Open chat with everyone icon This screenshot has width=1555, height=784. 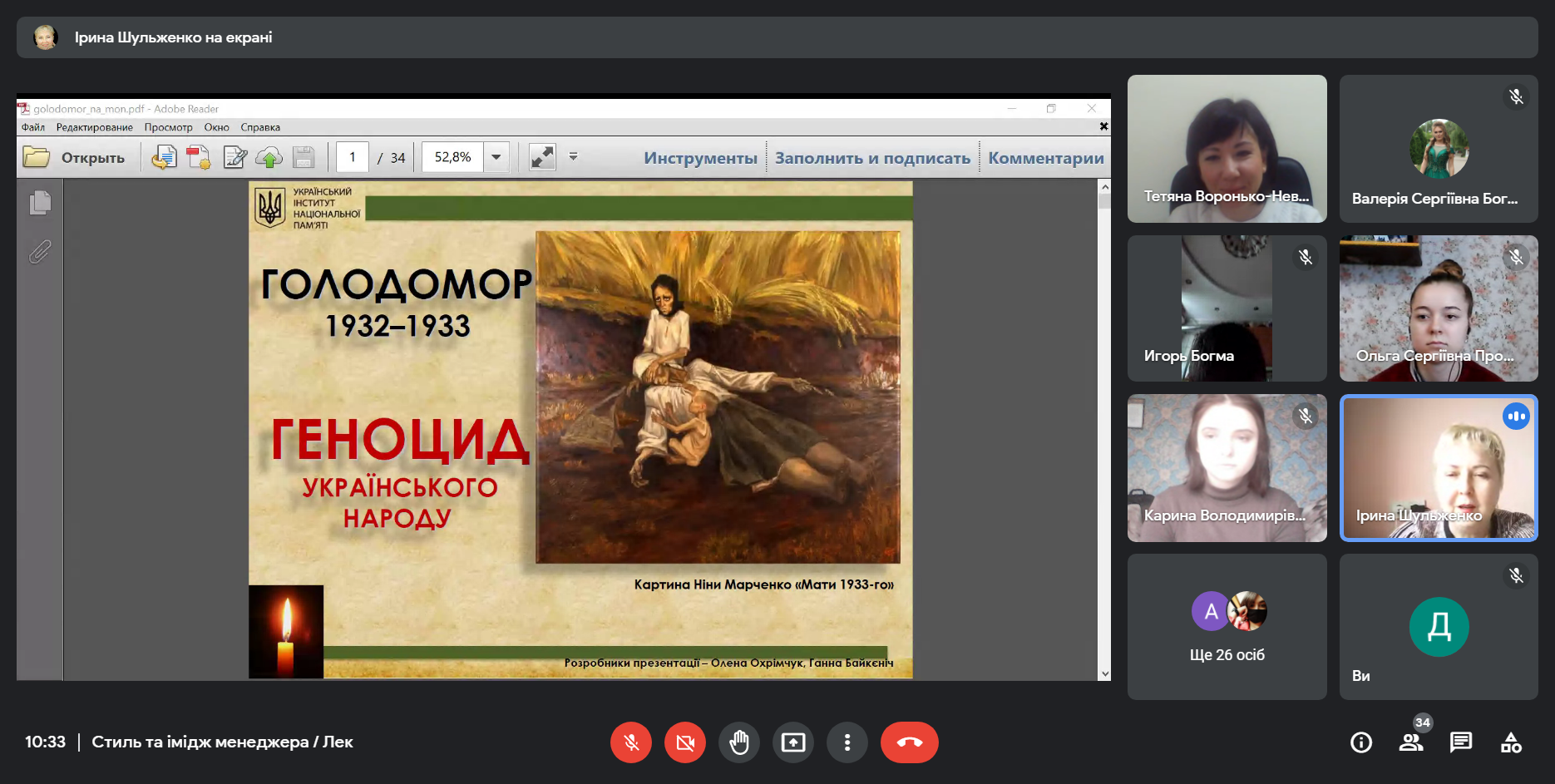point(1461,742)
